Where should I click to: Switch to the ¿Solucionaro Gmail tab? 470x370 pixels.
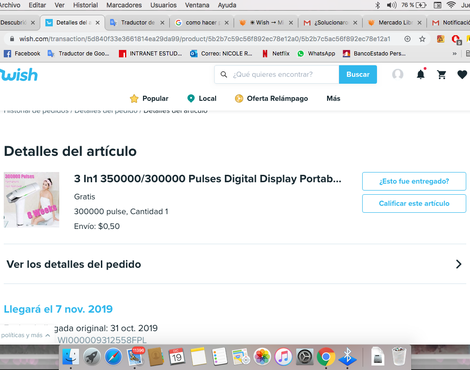pos(330,23)
